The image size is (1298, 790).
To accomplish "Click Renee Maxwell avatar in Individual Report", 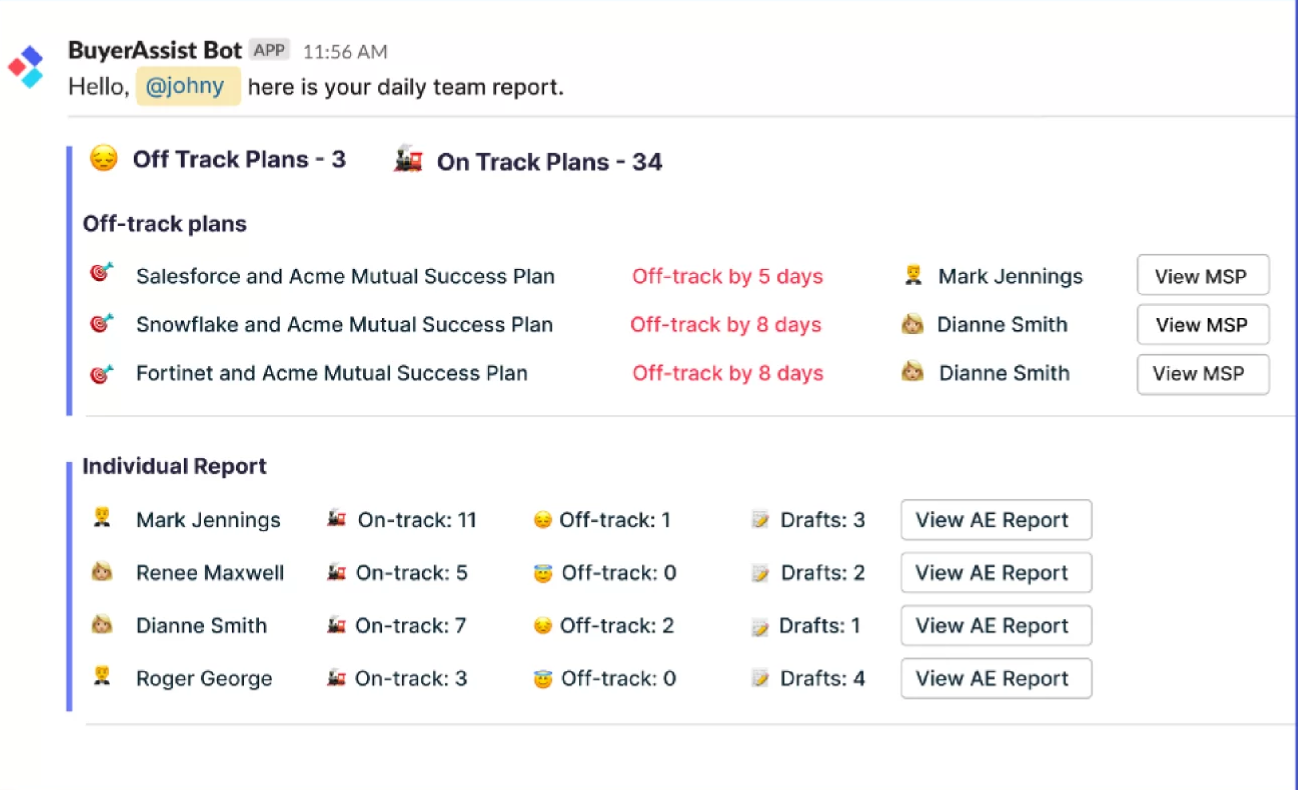I will [101, 571].
